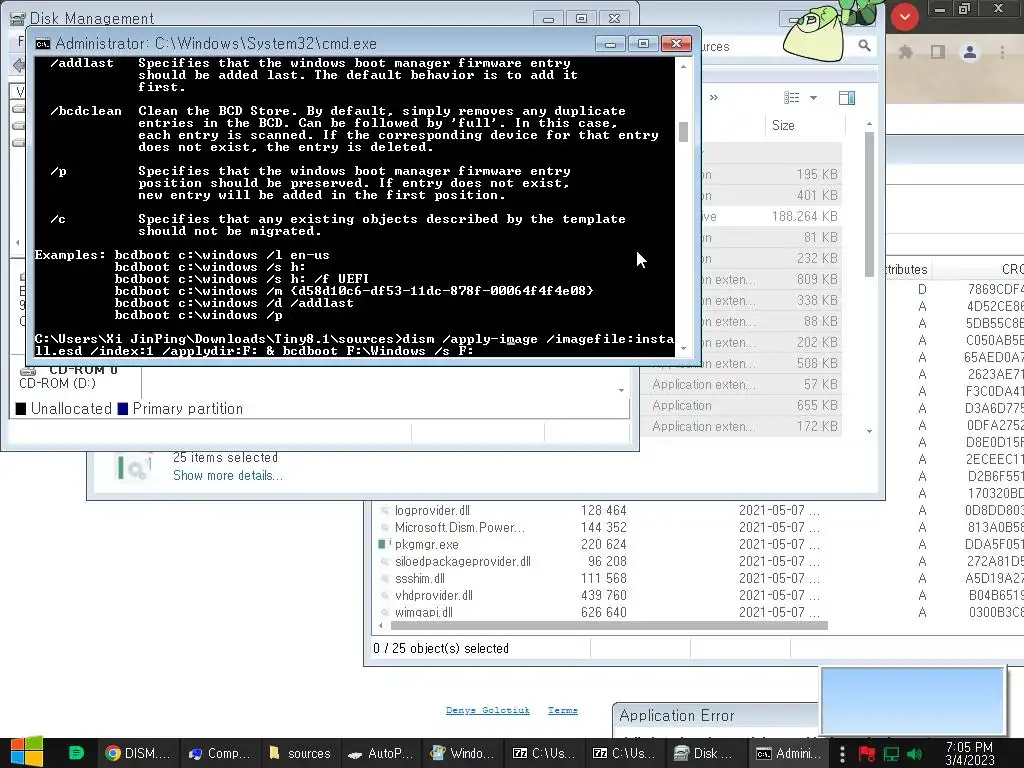The width and height of the screenshot is (1024, 768).
Task: Toggle Chrome side panel icon
Action: coord(938,52)
